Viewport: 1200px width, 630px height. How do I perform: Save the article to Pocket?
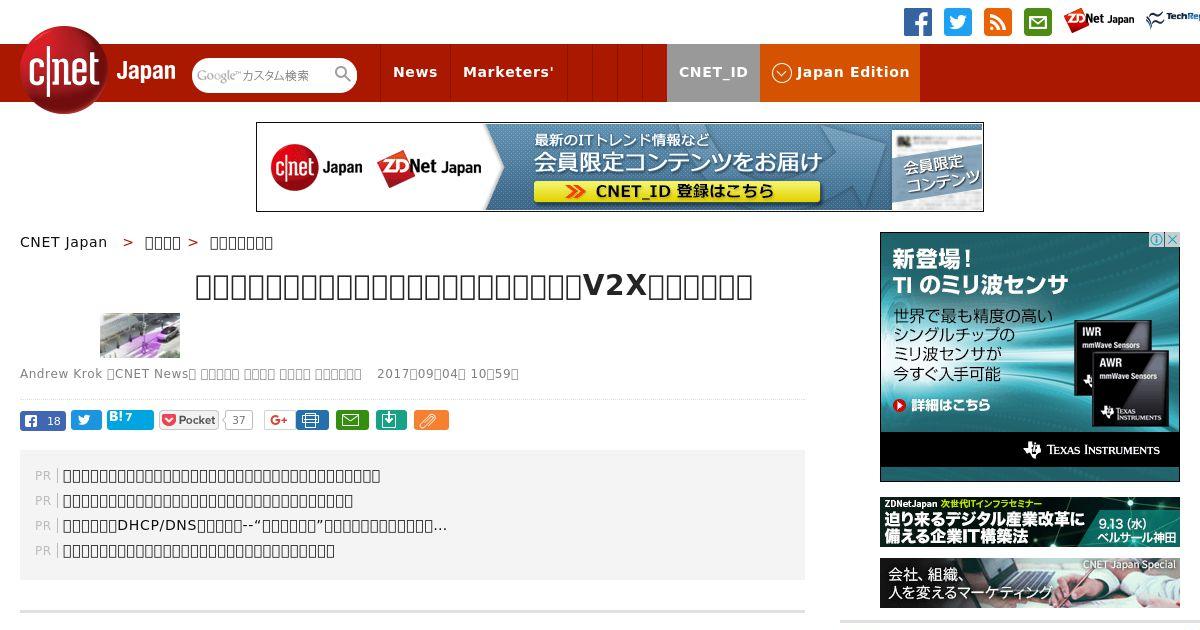189,420
